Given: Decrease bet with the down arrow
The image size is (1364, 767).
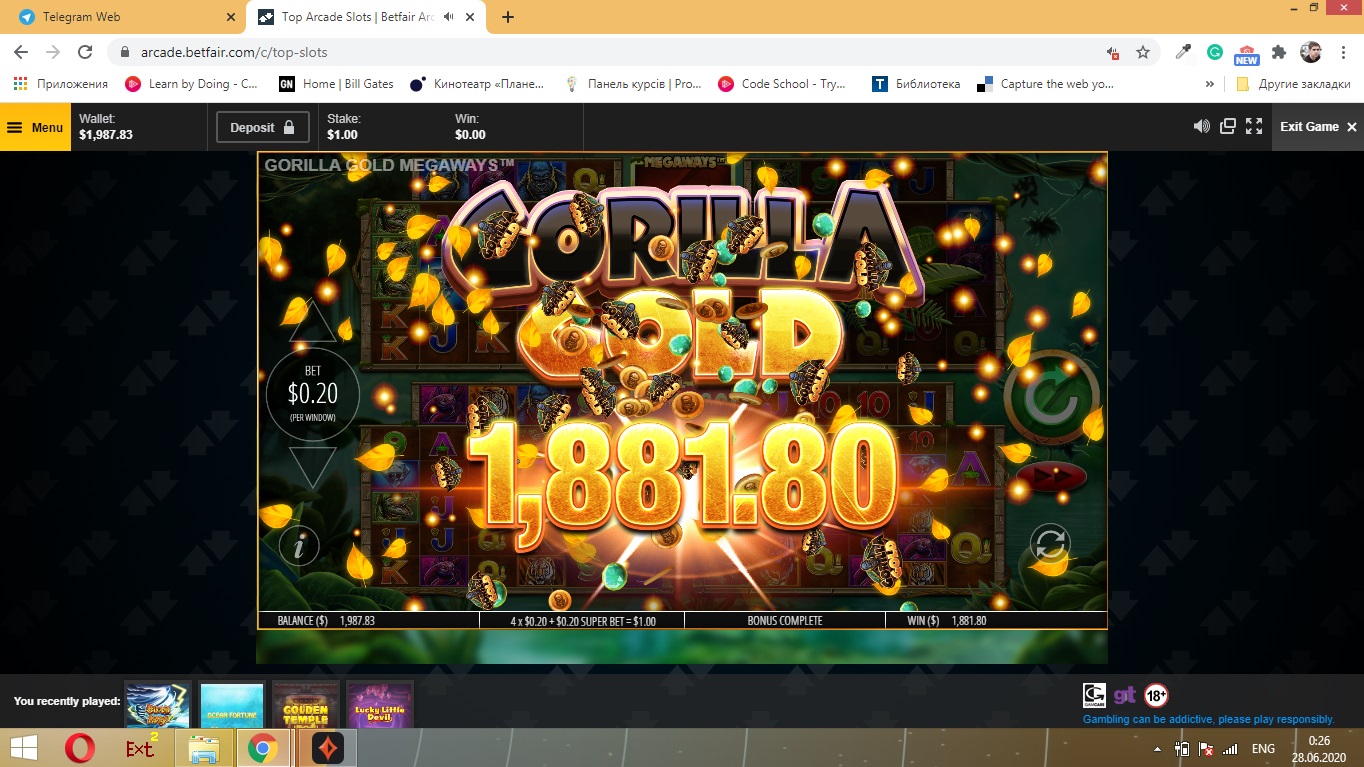Looking at the screenshot, I should pos(313,467).
